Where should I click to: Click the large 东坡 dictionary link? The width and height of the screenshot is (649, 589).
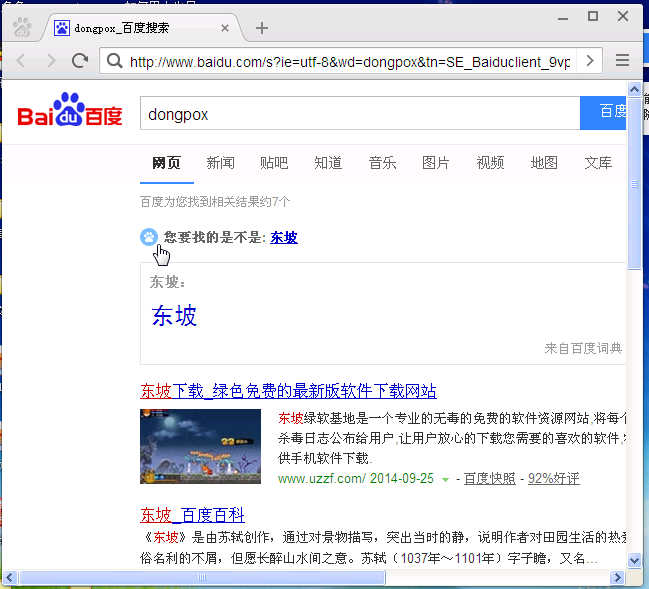[x=174, y=316]
